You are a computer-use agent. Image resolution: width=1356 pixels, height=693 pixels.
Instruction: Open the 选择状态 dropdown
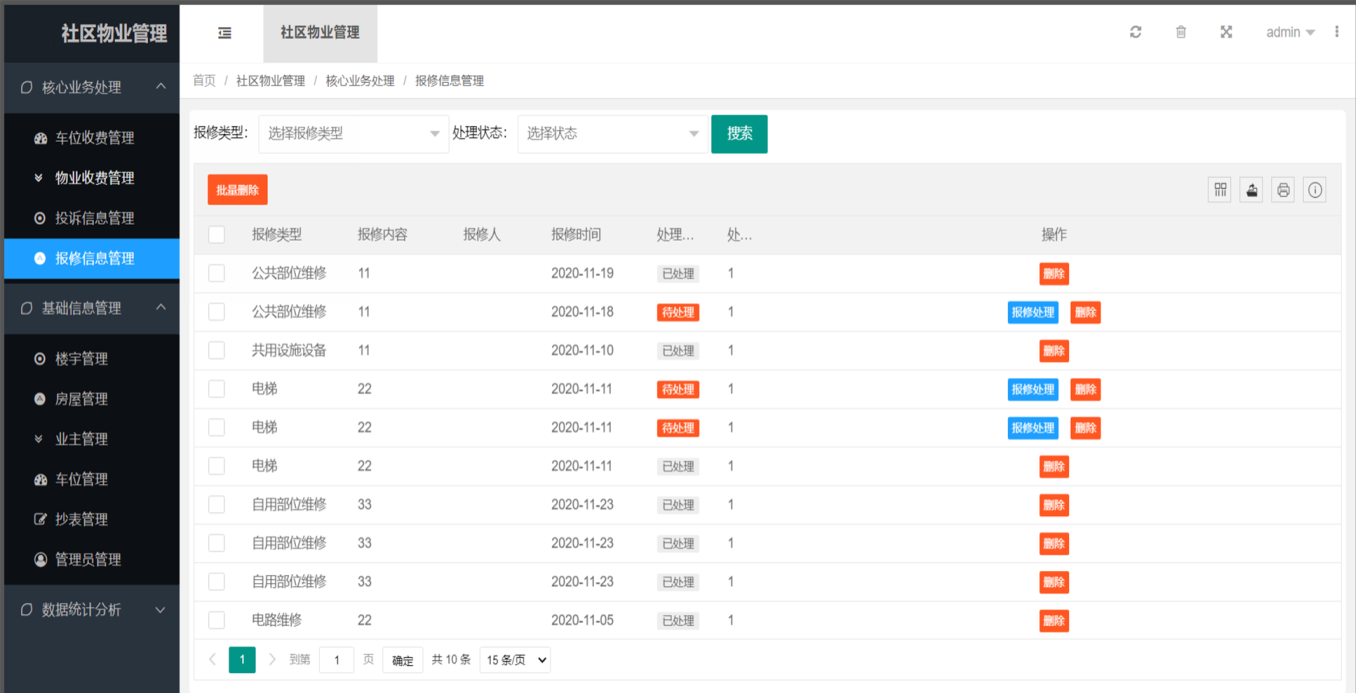(x=612, y=134)
